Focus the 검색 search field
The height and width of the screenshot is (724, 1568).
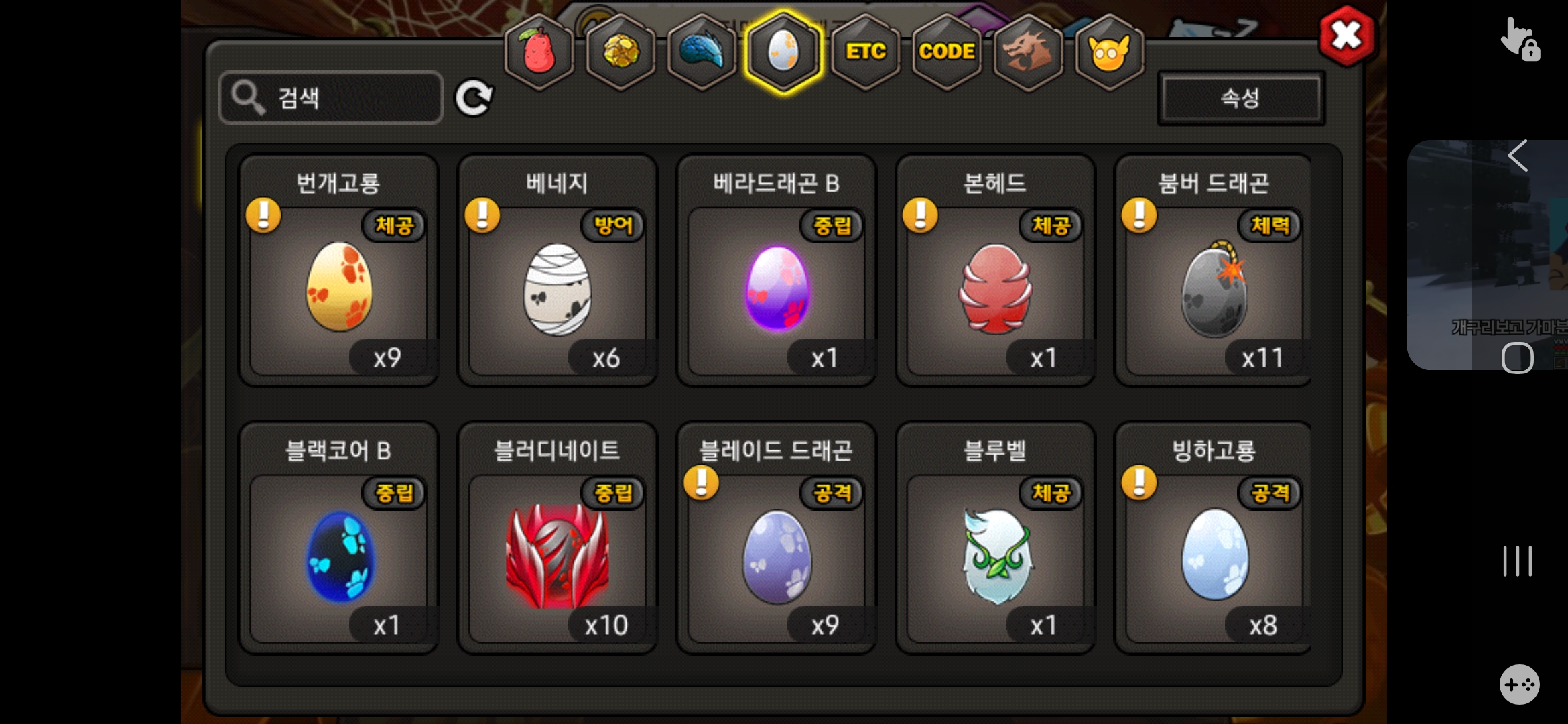click(331, 98)
